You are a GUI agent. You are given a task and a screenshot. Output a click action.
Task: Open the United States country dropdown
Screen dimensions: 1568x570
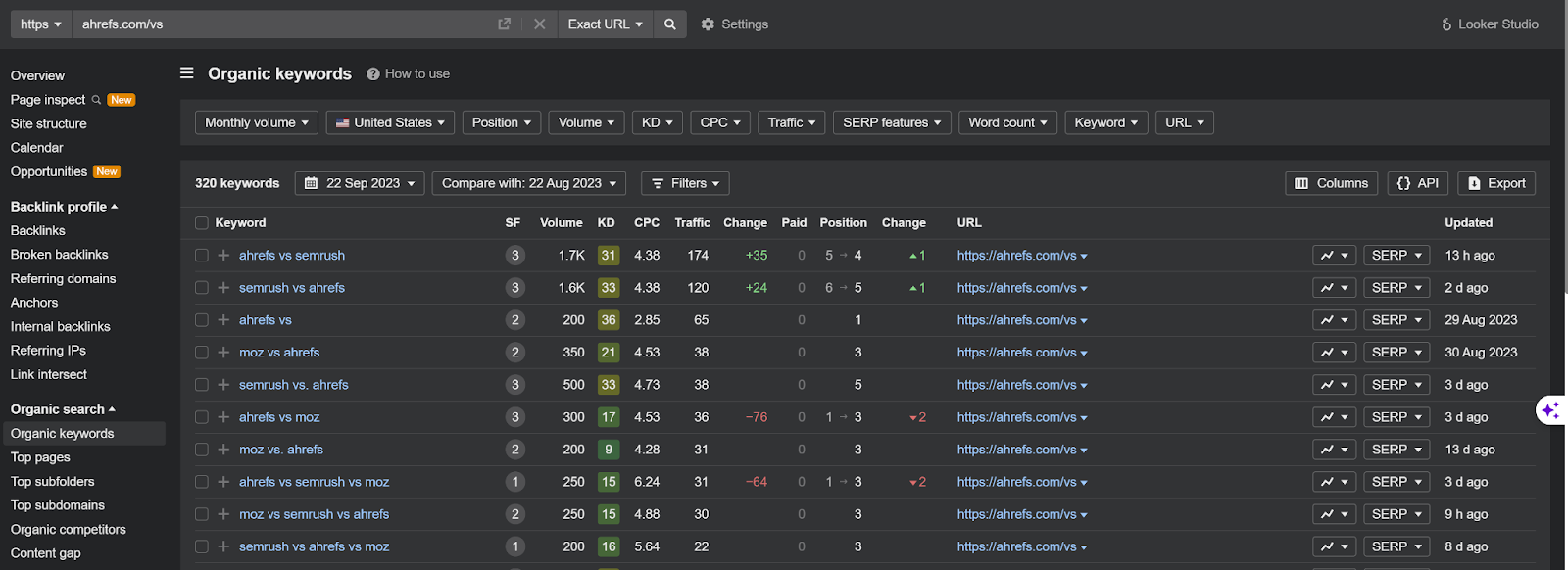tap(390, 122)
